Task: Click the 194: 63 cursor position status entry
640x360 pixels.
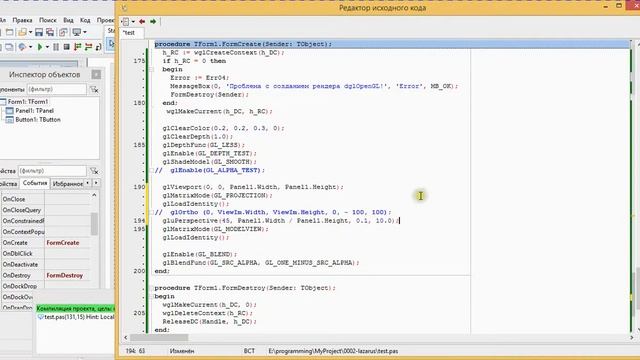Action: (x=135, y=351)
